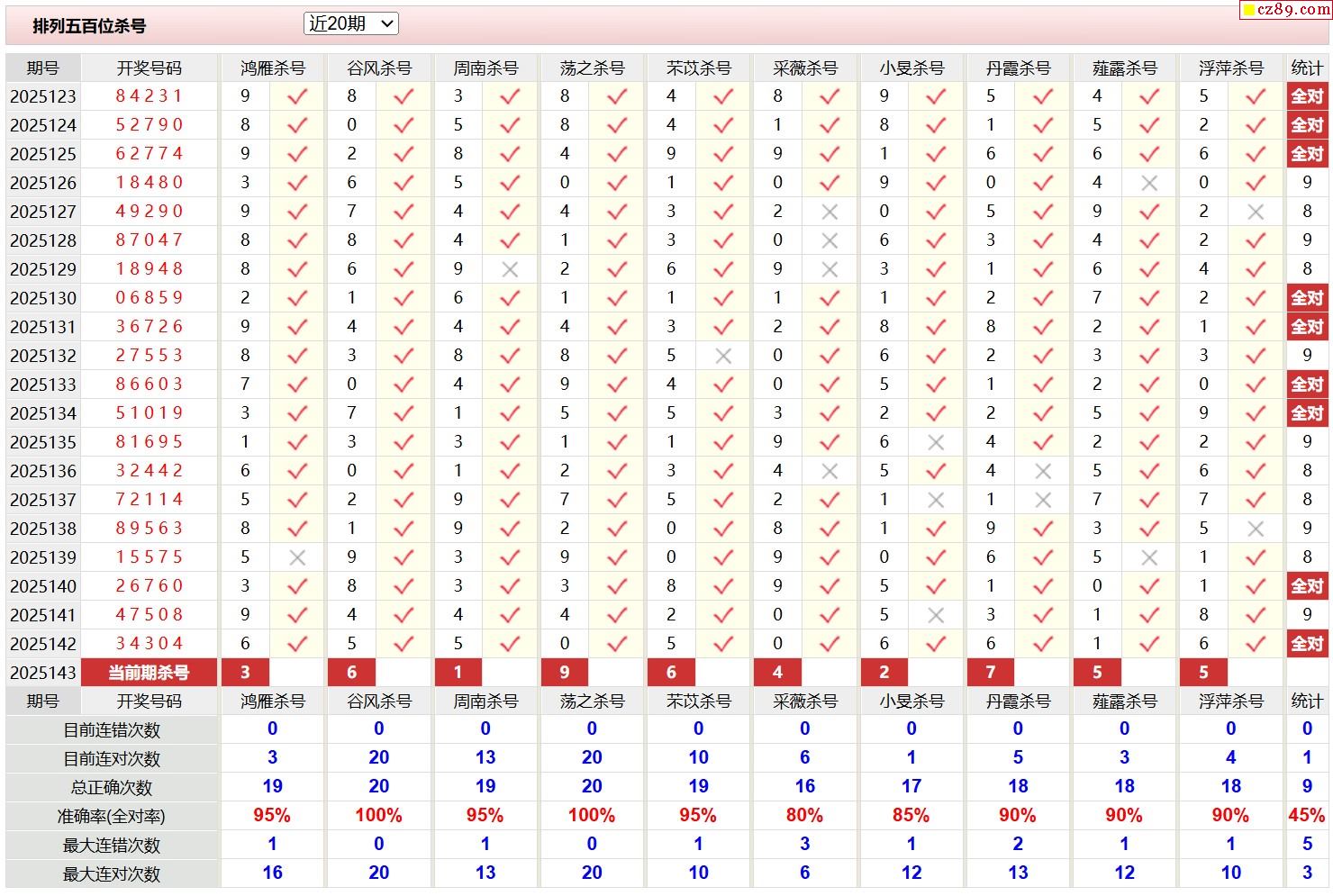Click the X mark for 周南杀号 in row 2025129
The width and height of the screenshot is (1333, 896).
(x=510, y=269)
